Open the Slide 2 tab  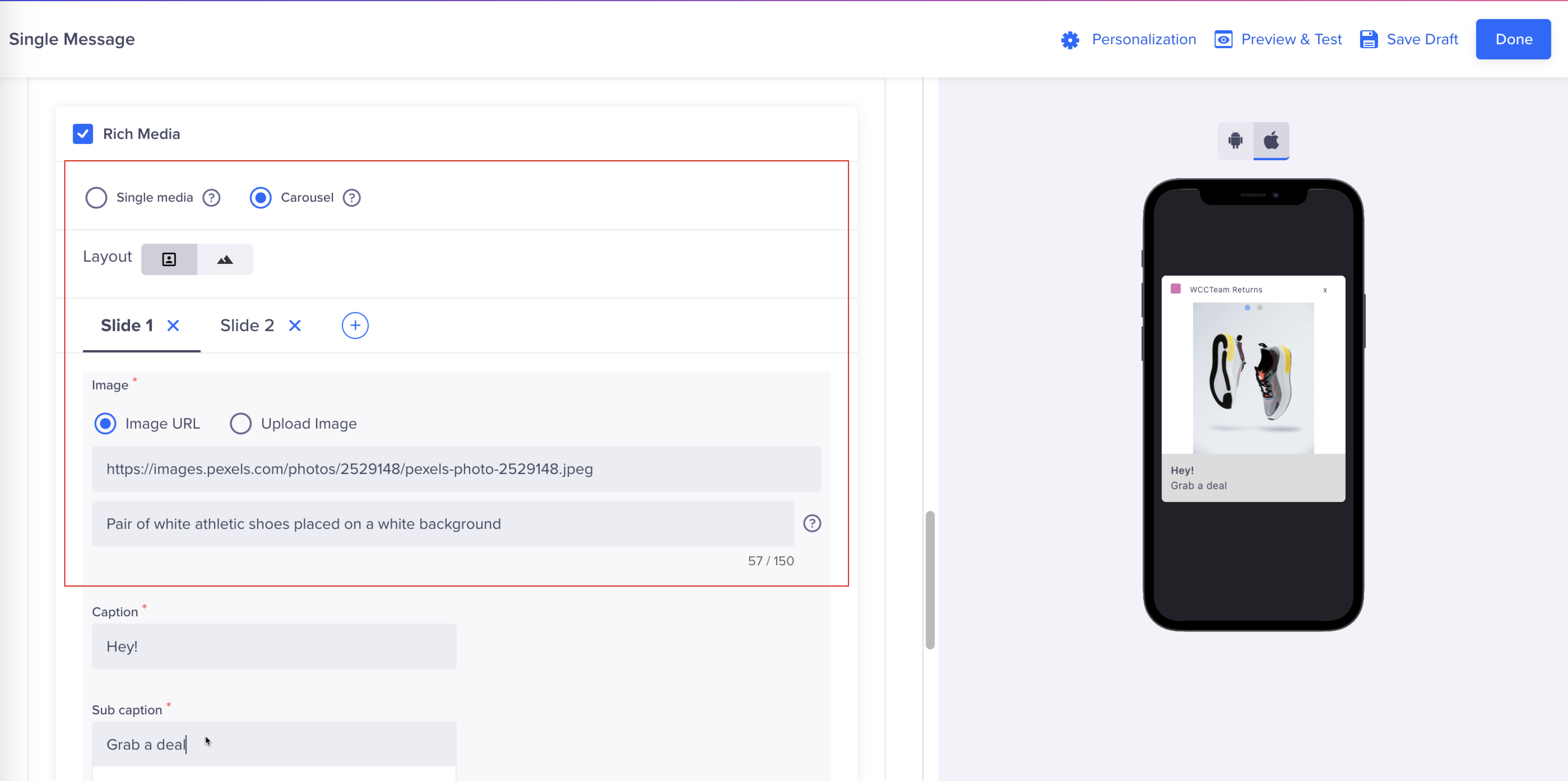tap(247, 326)
